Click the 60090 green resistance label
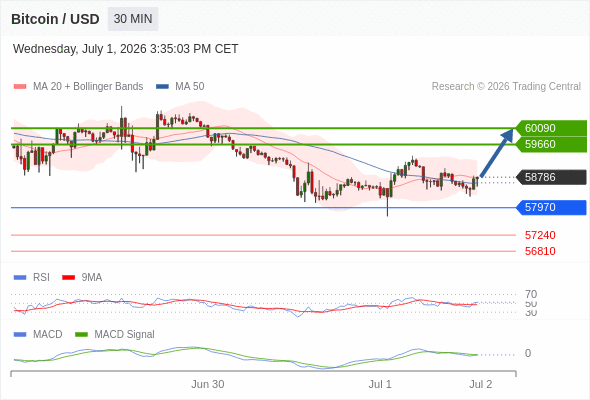The height and width of the screenshot is (400, 590). click(x=551, y=128)
